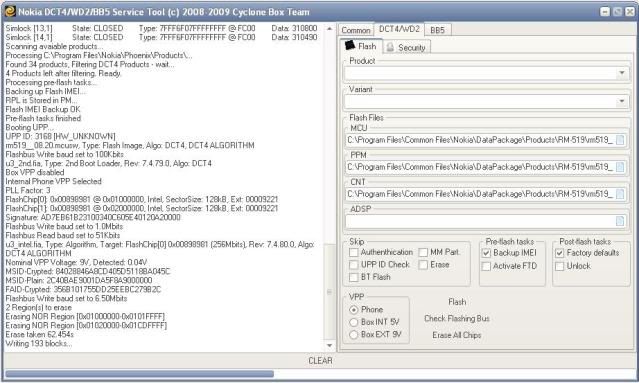Open the CNT file browse icon
The height and width of the screenshot is (383, 639).
(x=620, y=194)
